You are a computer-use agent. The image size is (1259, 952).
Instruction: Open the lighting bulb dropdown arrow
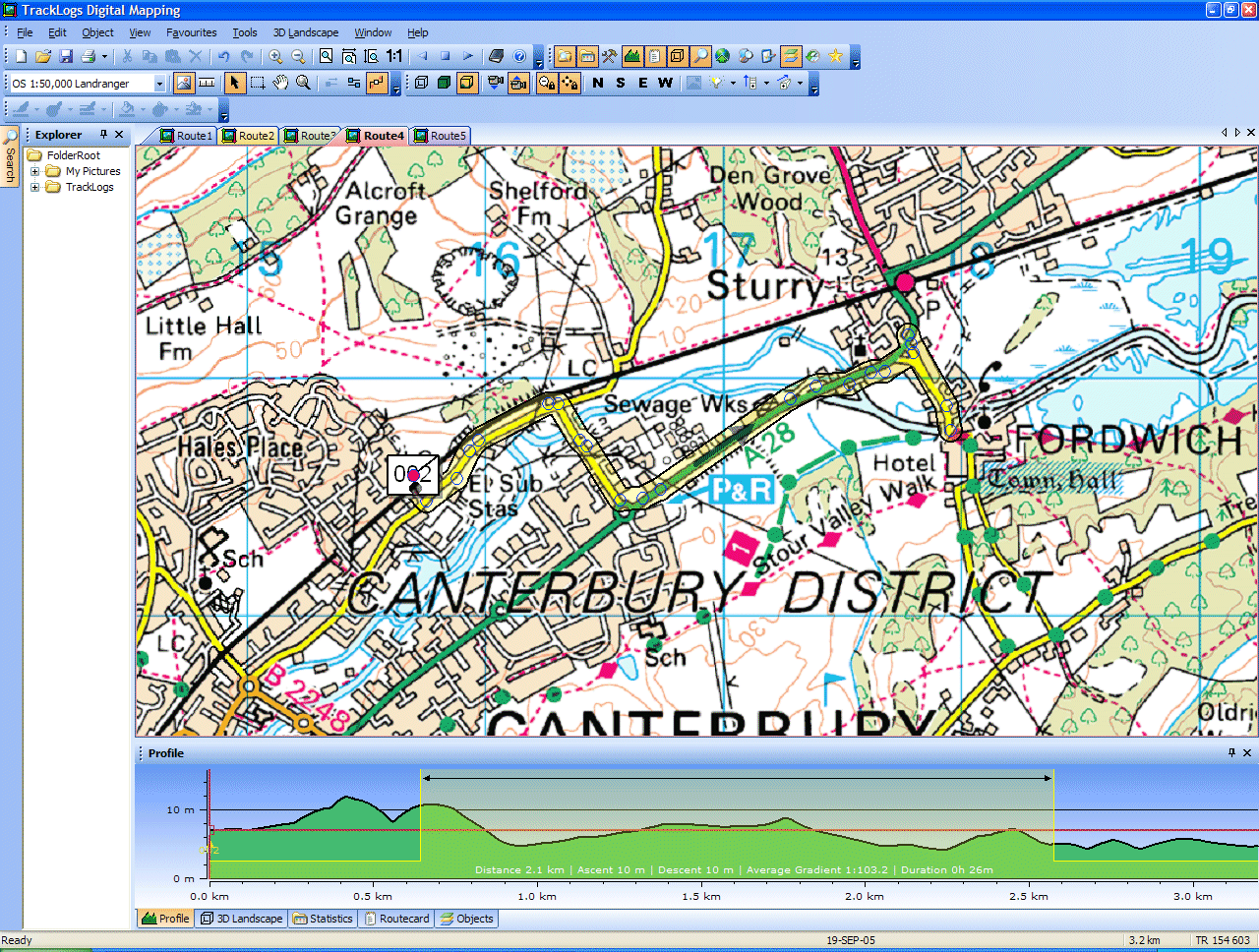click(x=733, y=83)
